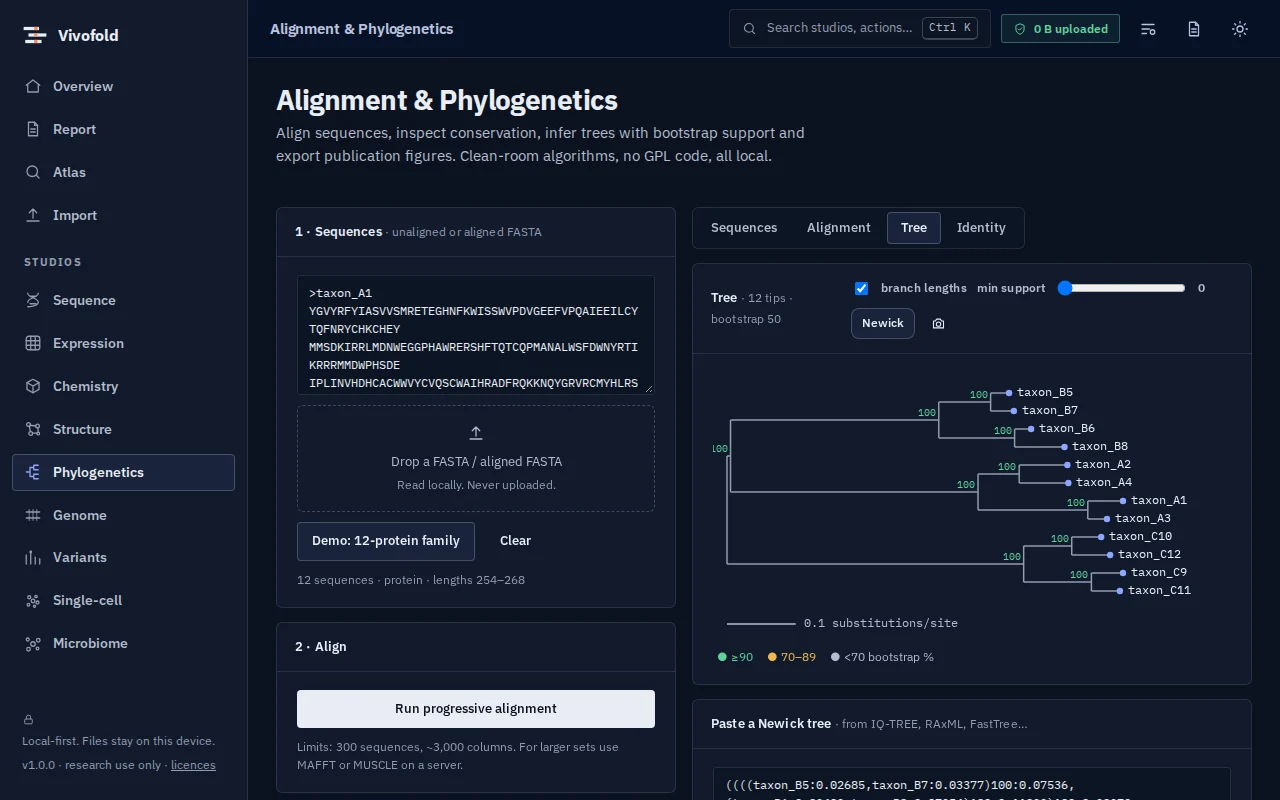Select the Tree tab
The width and height of the screenshot is (1280, 800).
914,228
